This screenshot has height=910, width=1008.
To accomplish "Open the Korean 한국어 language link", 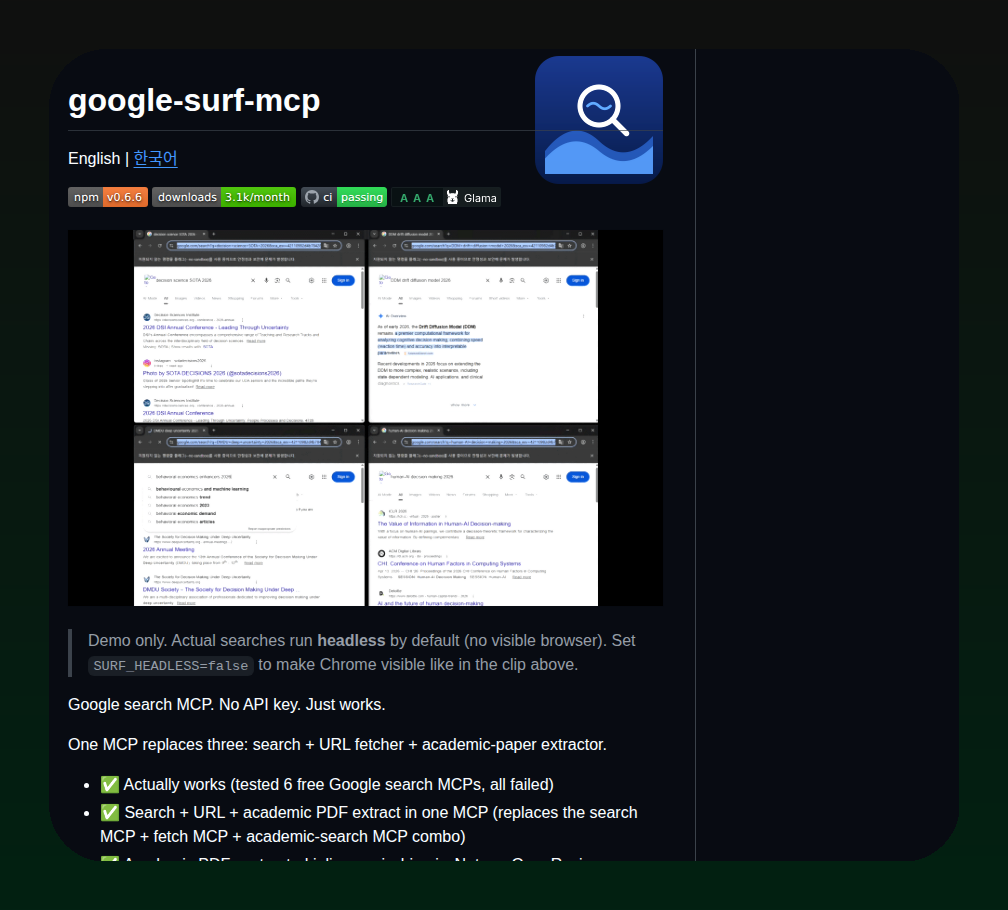I will tap(155, 158).
